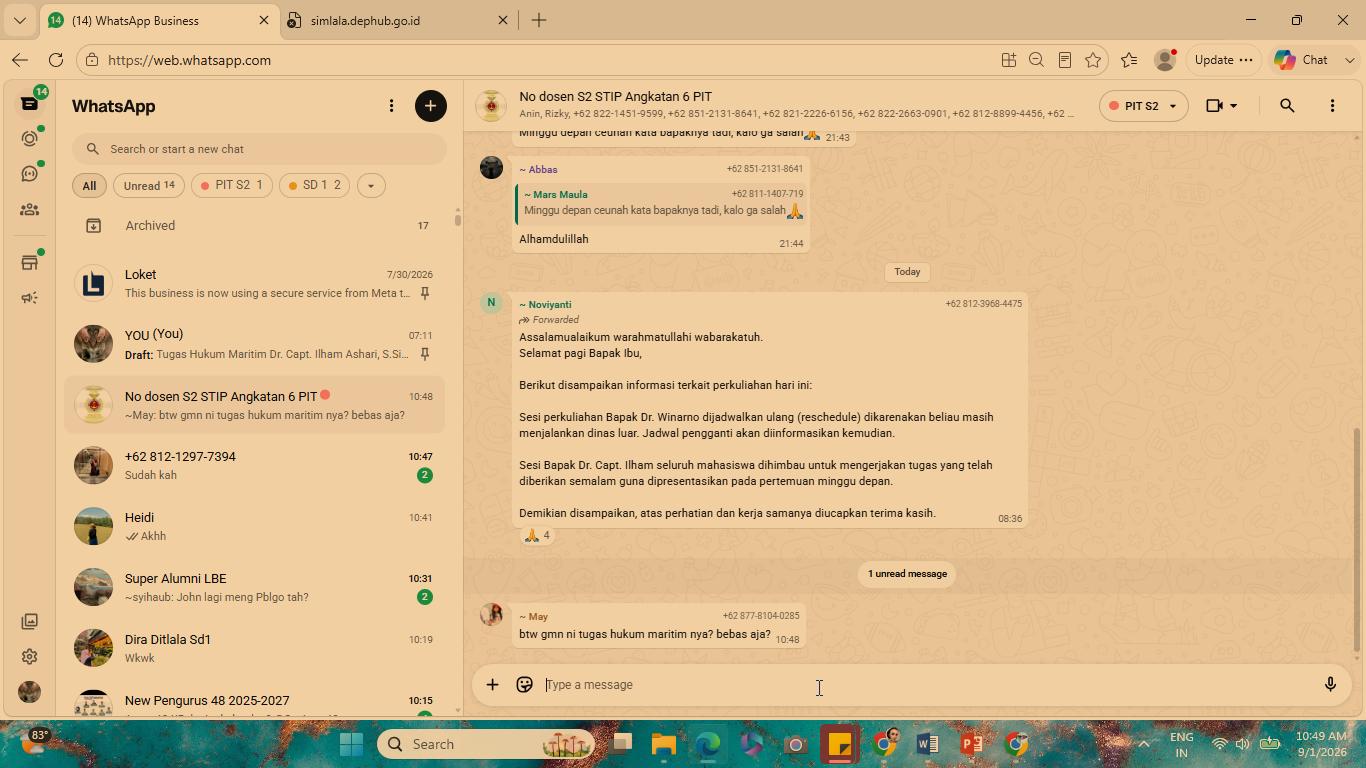Open Communities icon in the sidebar

coord(29,210)
